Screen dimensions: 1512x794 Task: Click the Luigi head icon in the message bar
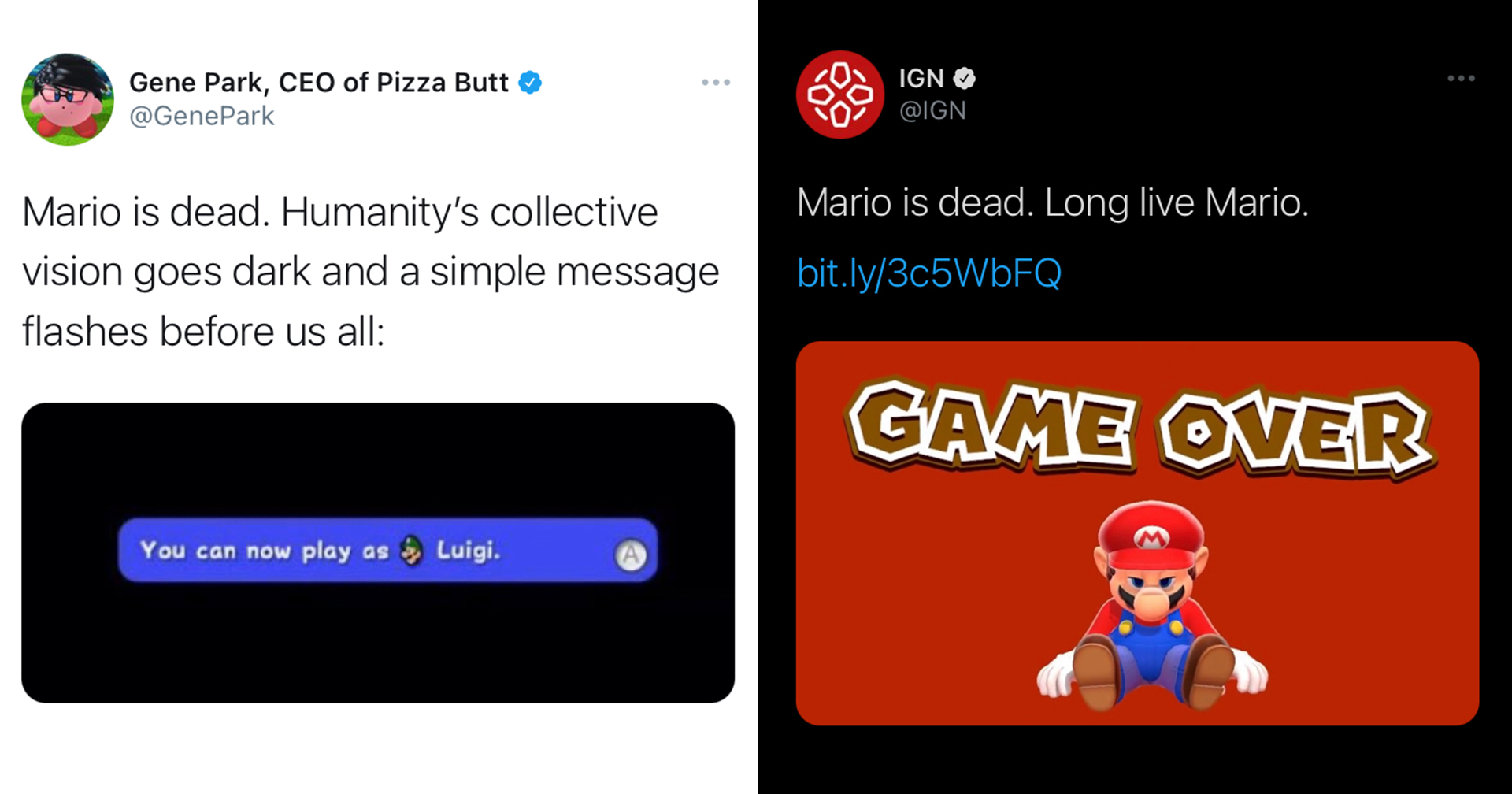tap(411, 551)
